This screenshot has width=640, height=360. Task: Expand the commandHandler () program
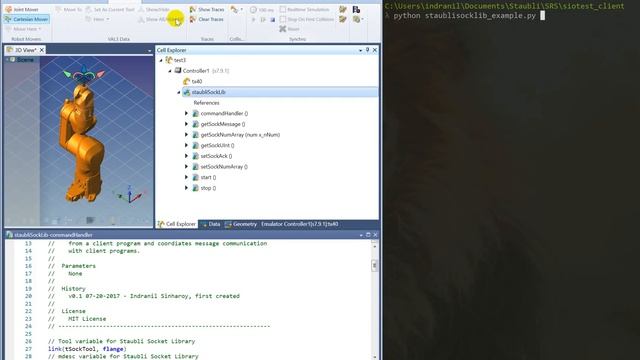186,113
